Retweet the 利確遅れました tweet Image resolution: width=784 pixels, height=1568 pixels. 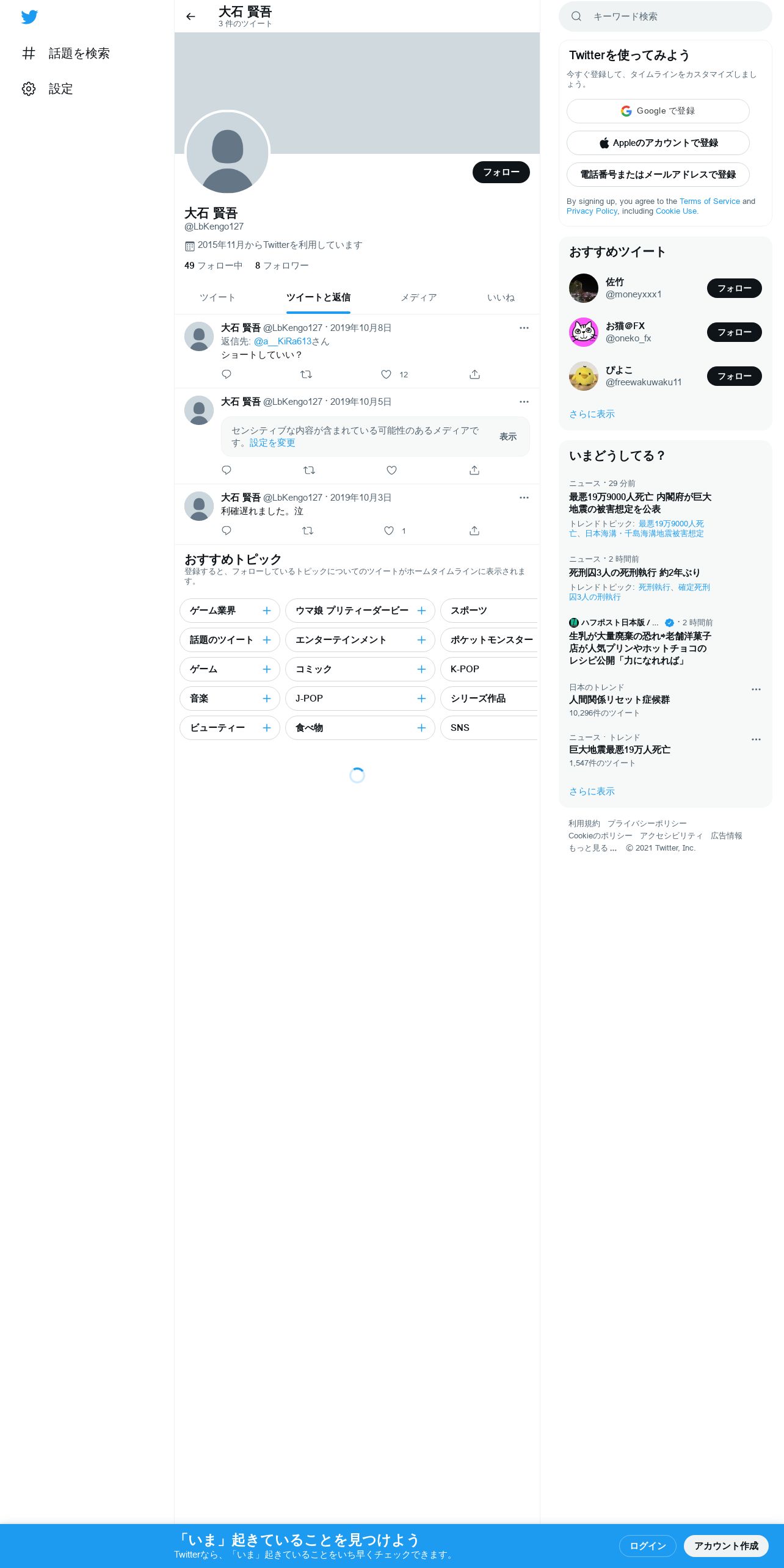pyautogui.click(x=308, y=531)
